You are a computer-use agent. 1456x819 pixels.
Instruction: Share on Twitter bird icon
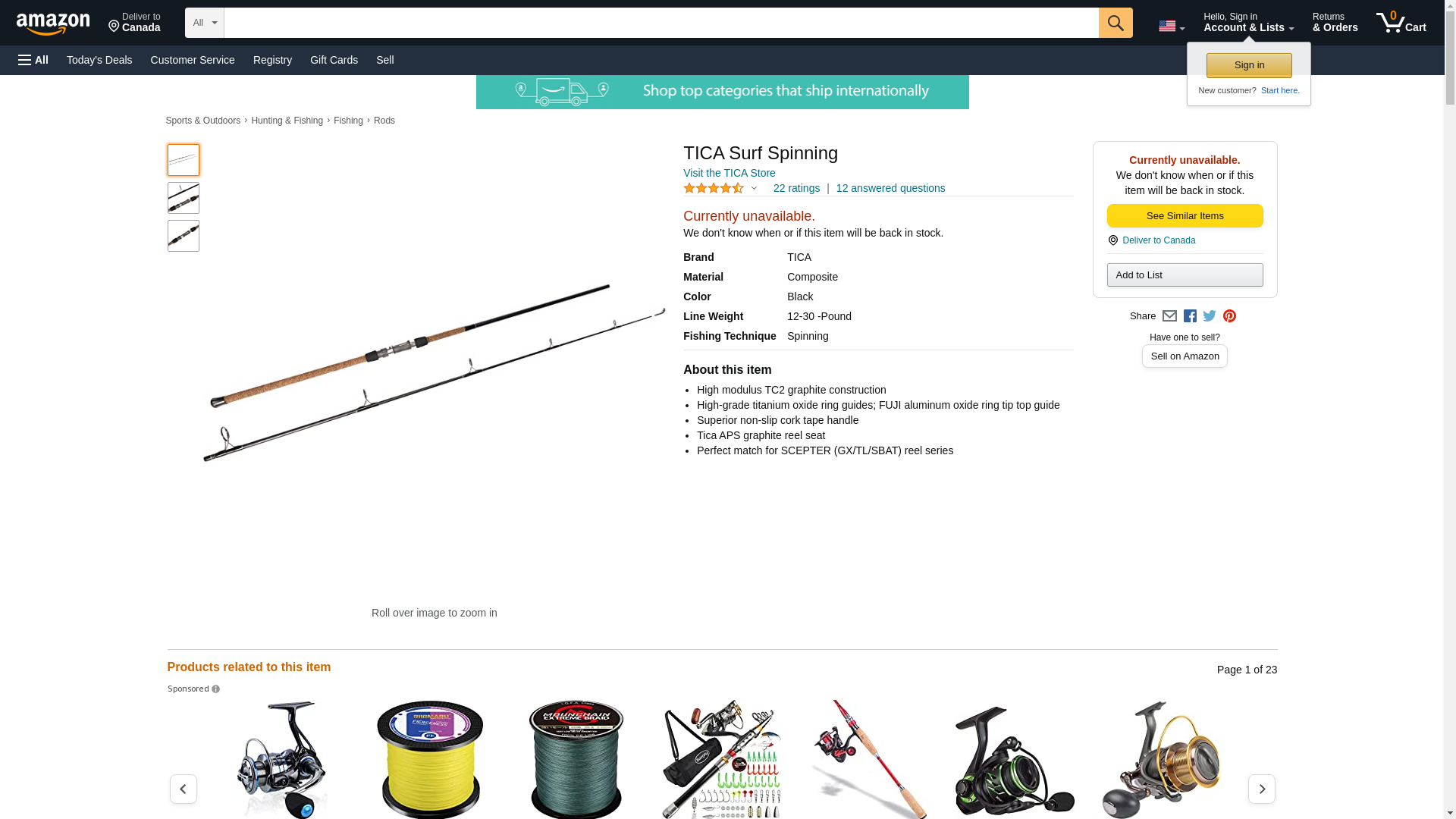pyautogui.click(x=1210, y=316)
